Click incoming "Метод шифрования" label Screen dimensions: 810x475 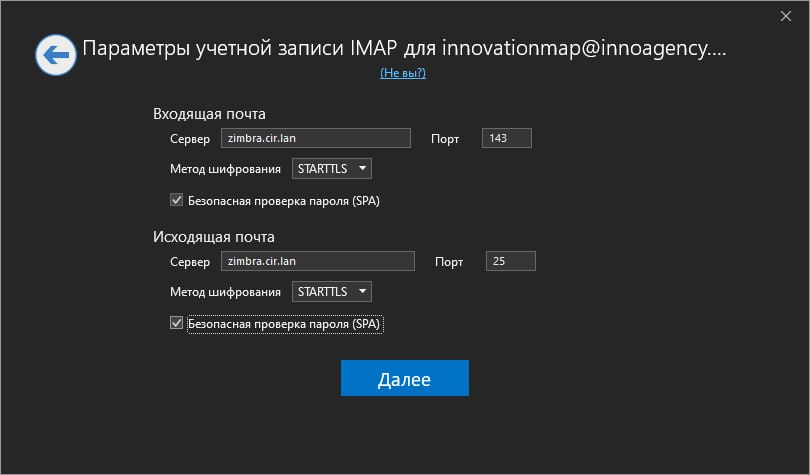pos(225,169)
